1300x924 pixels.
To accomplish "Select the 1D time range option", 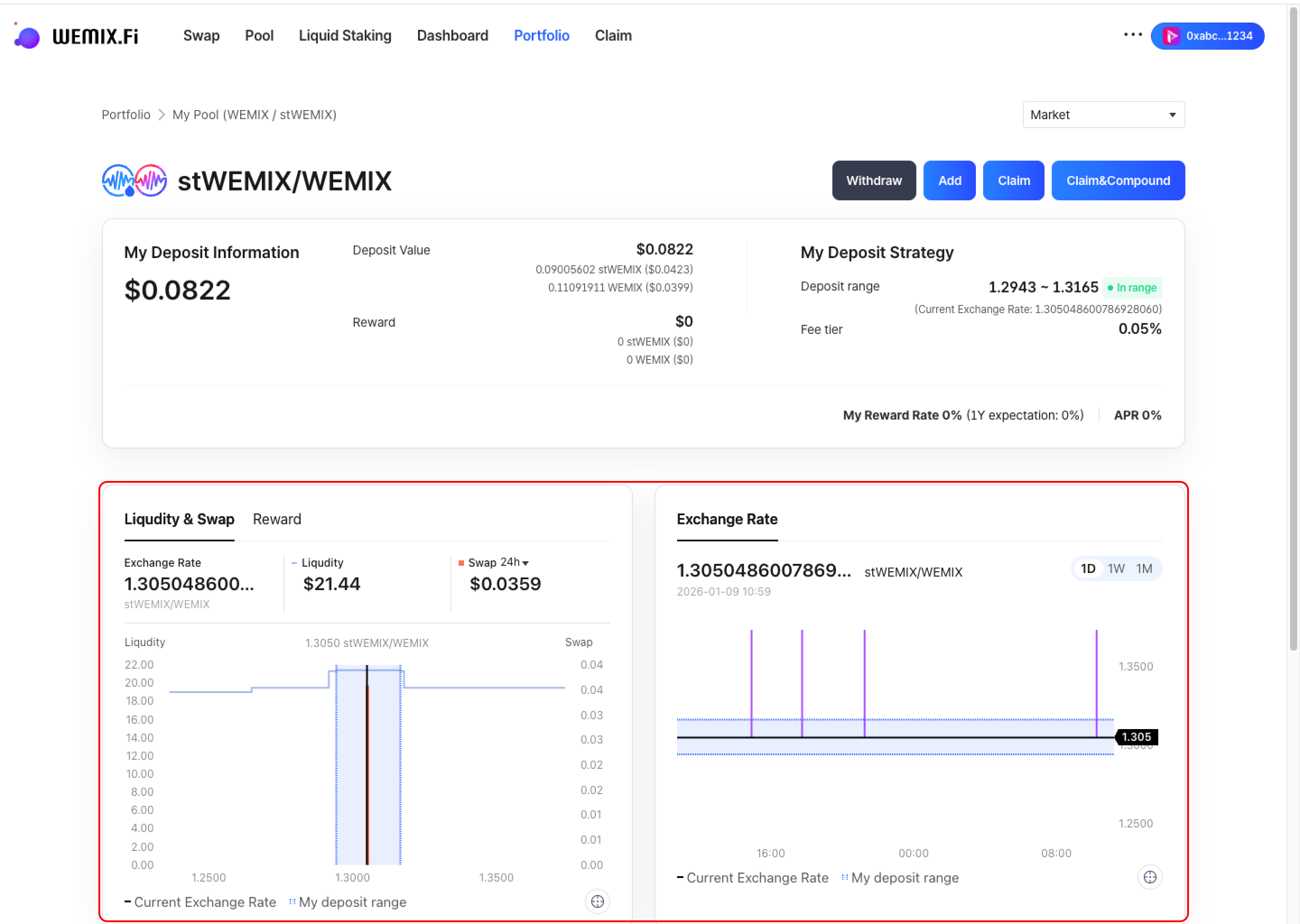I will 1088,568.
